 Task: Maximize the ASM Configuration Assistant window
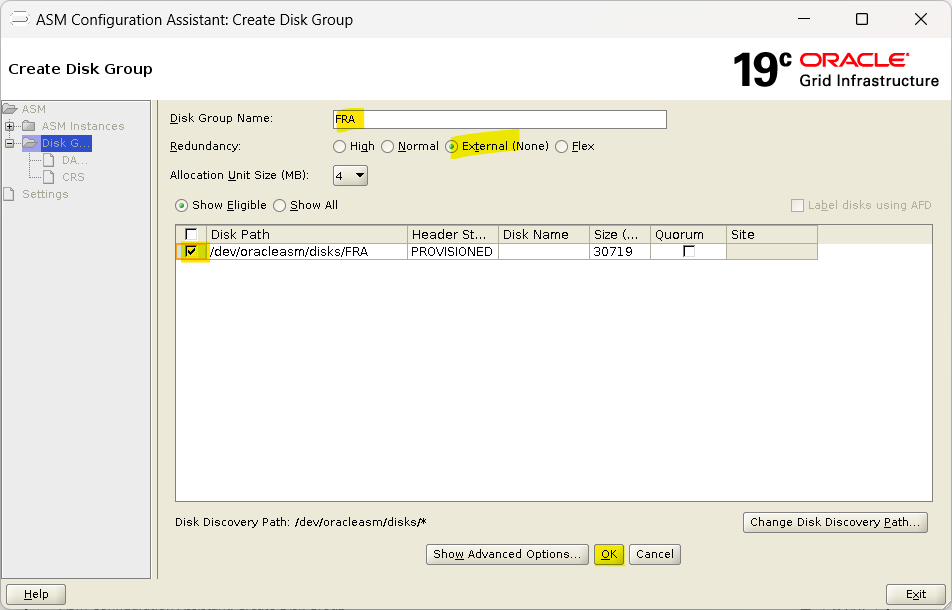click(x=862, y=19)
